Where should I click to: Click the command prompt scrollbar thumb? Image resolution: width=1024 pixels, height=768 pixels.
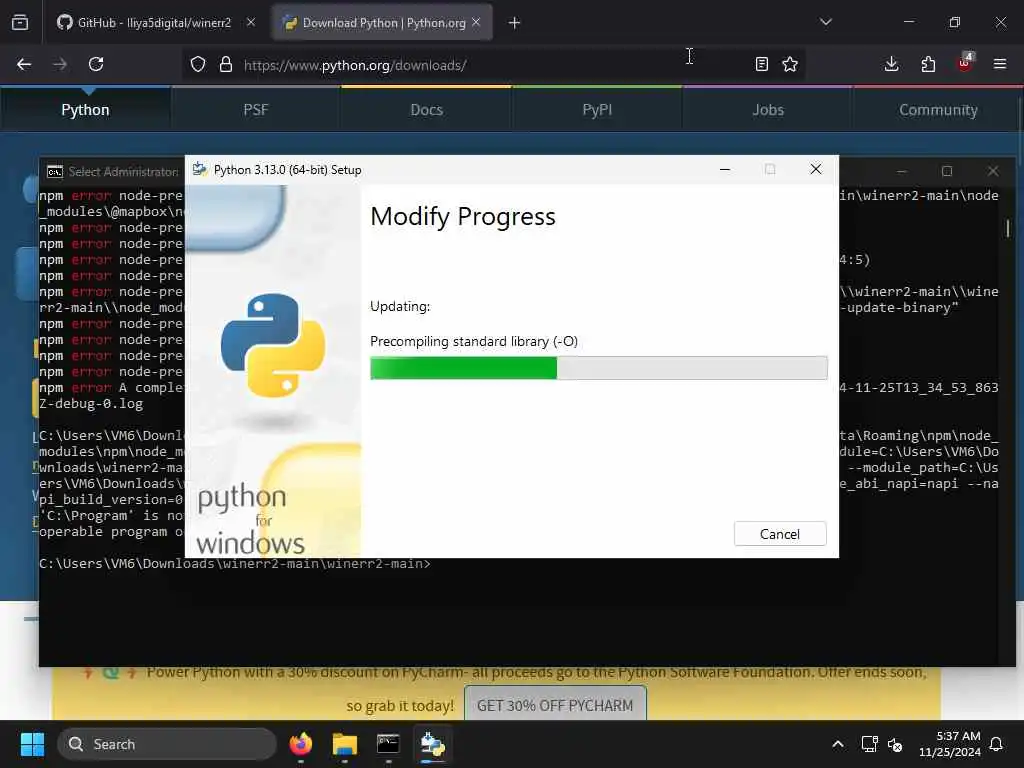click(1008, 228)
